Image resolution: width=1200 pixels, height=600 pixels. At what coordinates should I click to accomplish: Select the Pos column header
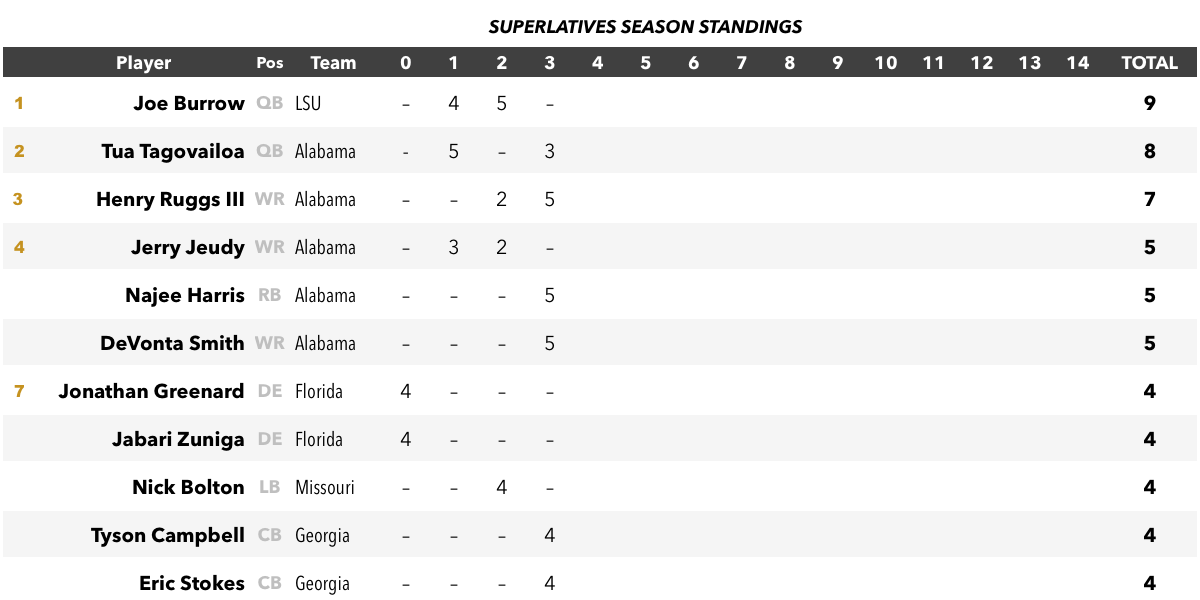(x=270, y=63)
